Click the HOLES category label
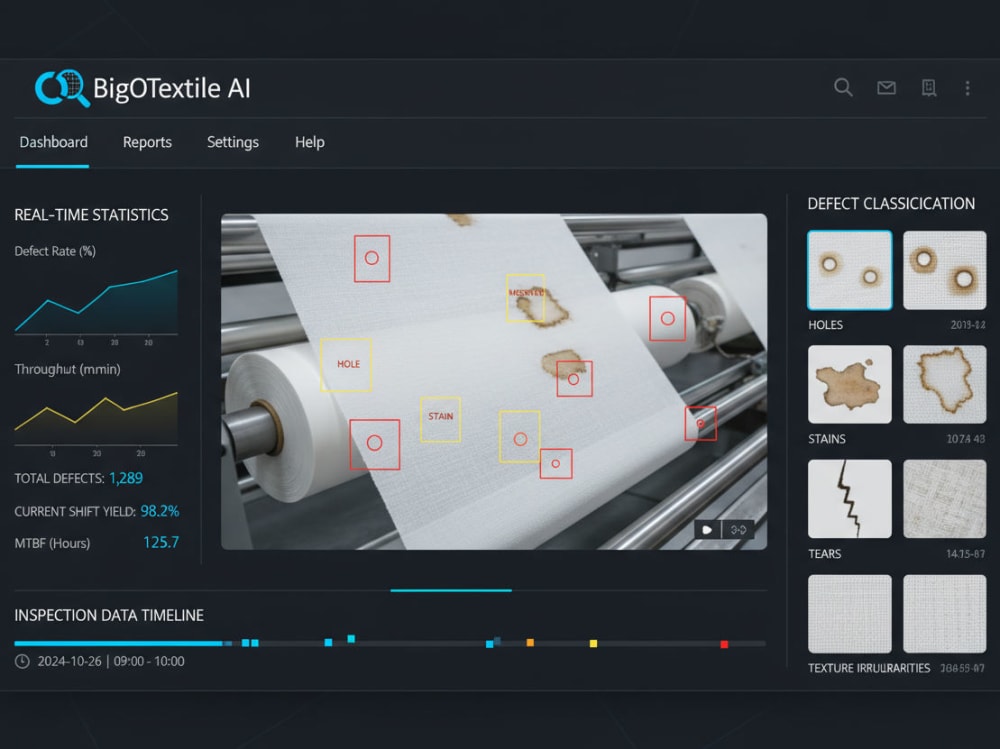1000x749 pixels. 825,325
